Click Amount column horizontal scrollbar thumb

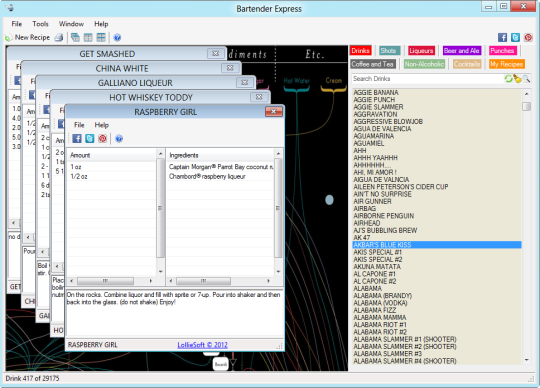click(x=105, y=281)
